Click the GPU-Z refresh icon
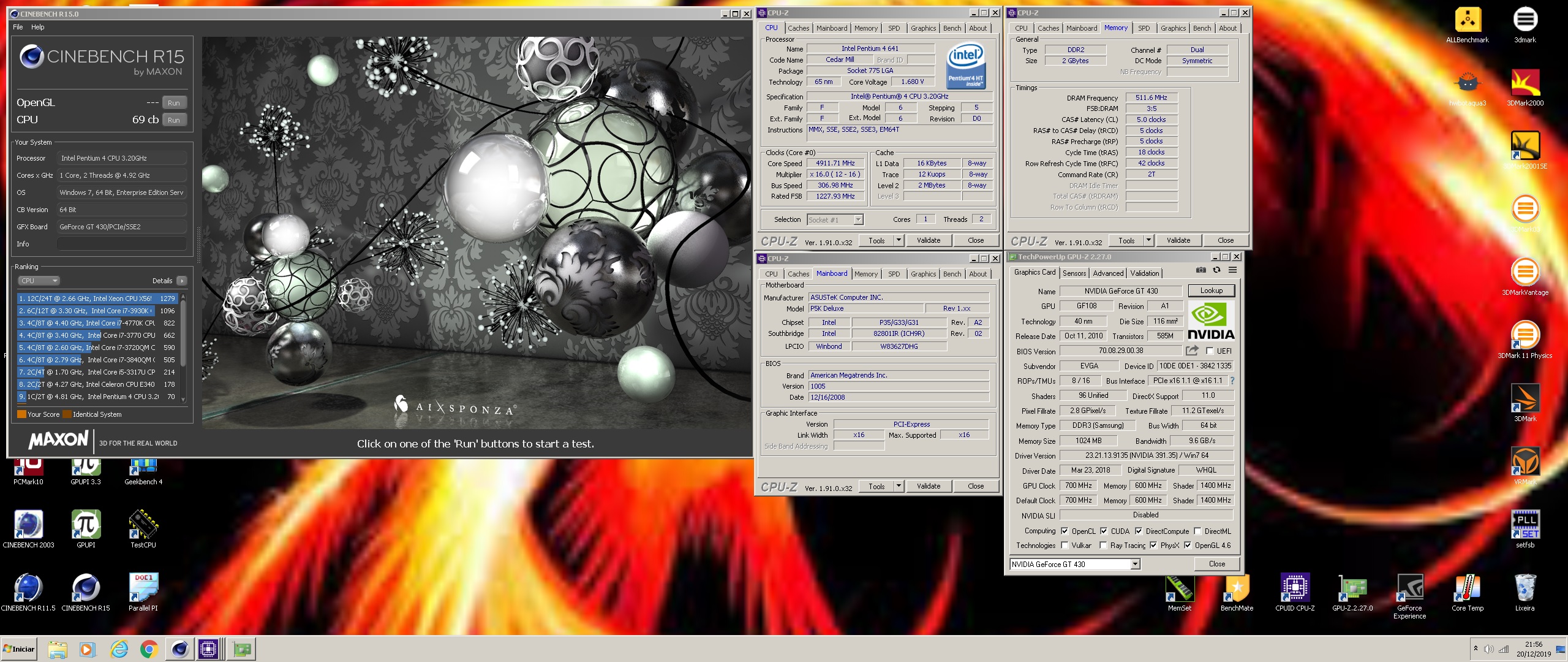Viewport: 1568px width, 662px height. 1216,270
